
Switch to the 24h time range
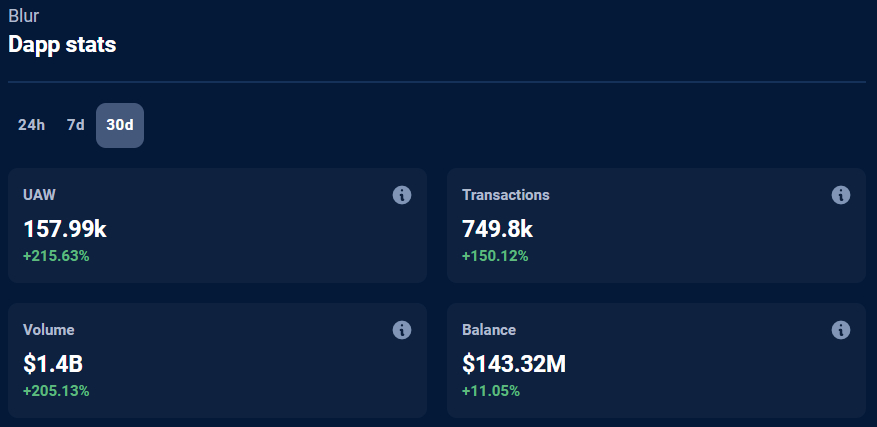[x=31, y=125]
